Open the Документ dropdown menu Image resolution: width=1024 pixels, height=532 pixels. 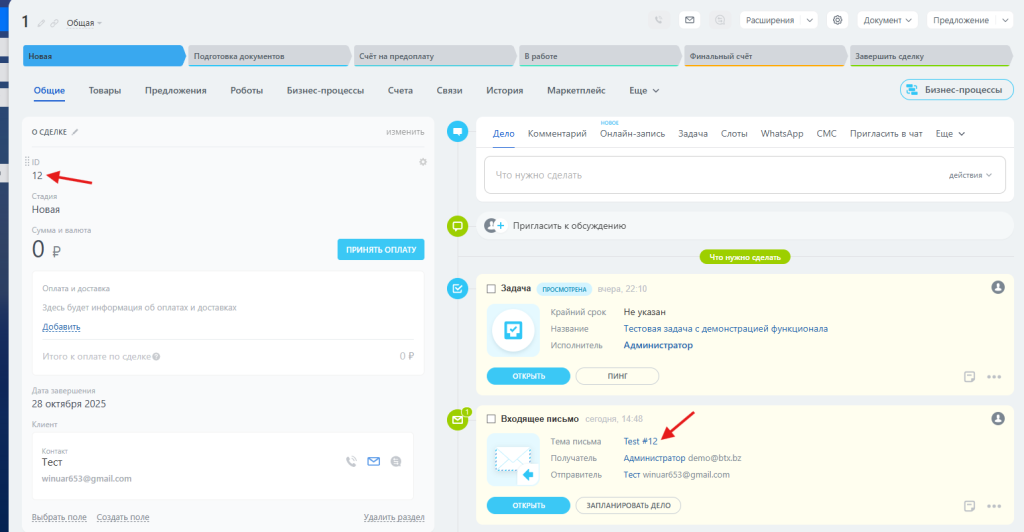pyautogui.click(x=888, y=19)
